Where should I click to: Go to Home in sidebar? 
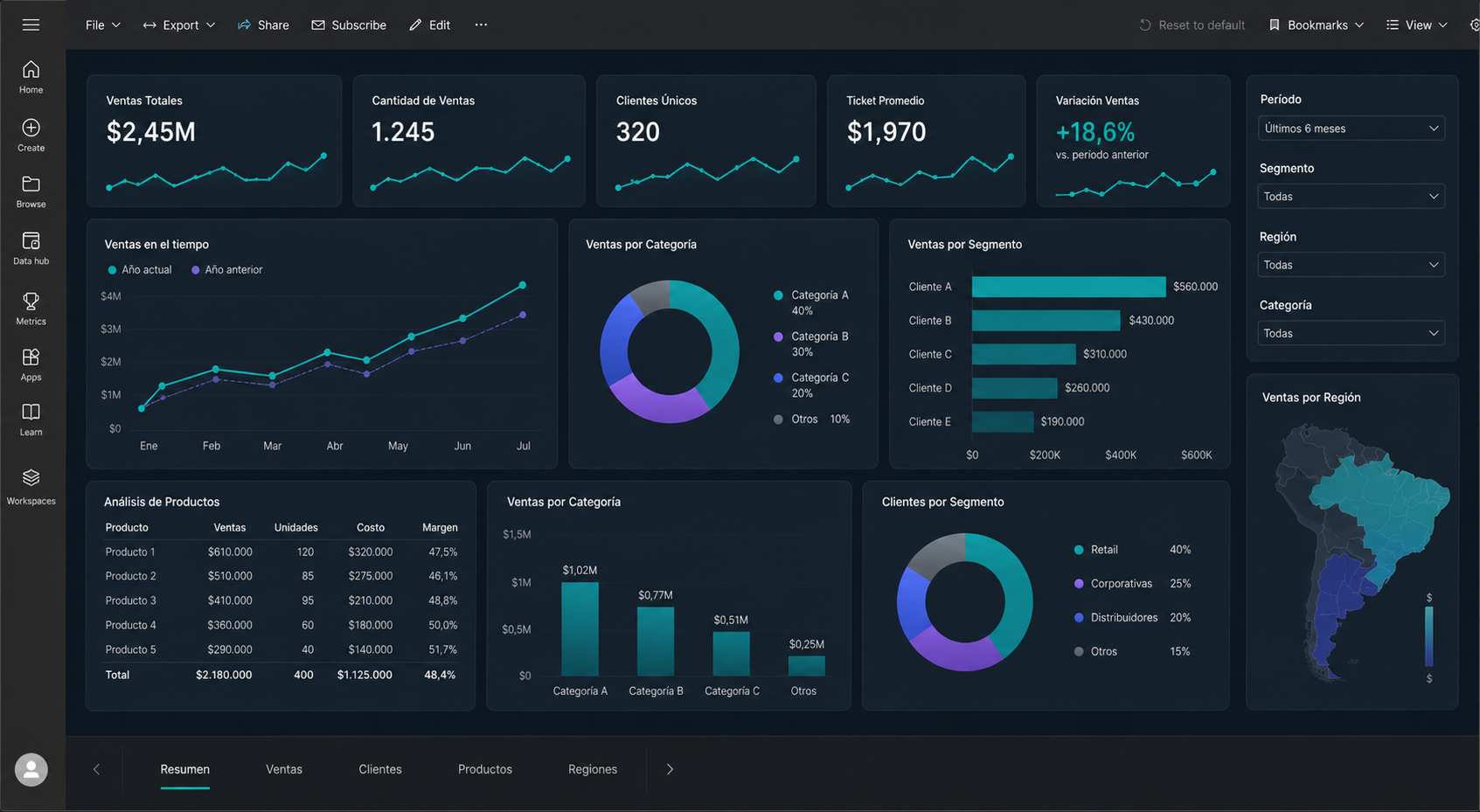[31, 77]
